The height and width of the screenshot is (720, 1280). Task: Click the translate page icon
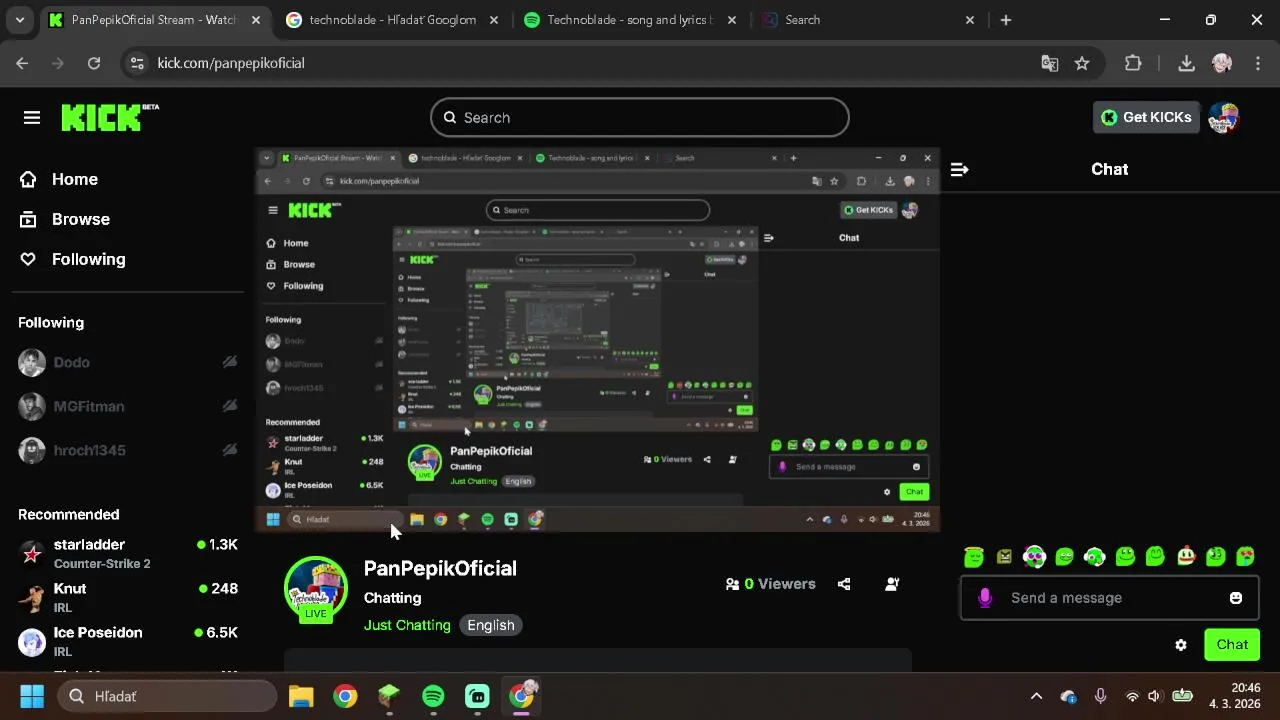coord(1049,63)
